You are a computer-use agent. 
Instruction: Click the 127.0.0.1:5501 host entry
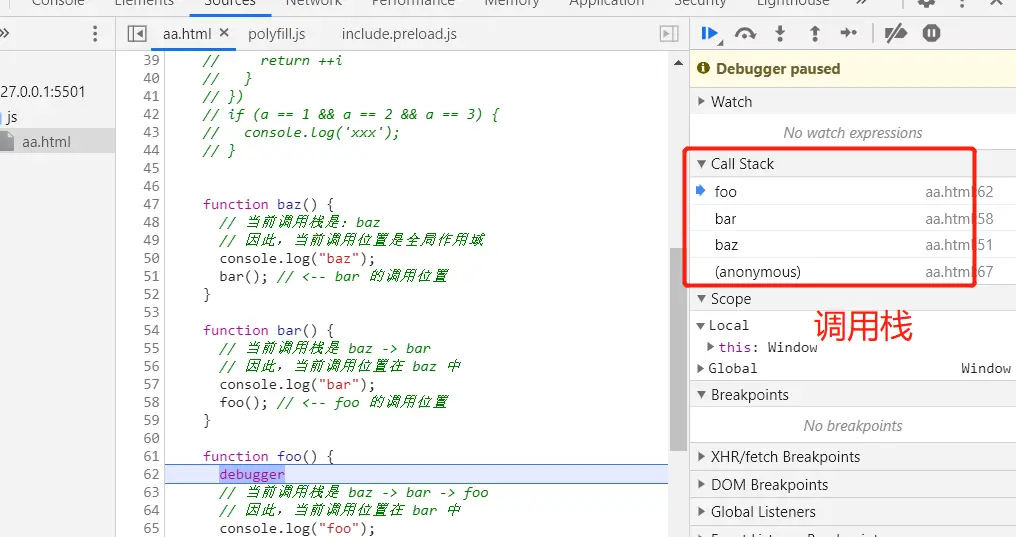point(43,92)
